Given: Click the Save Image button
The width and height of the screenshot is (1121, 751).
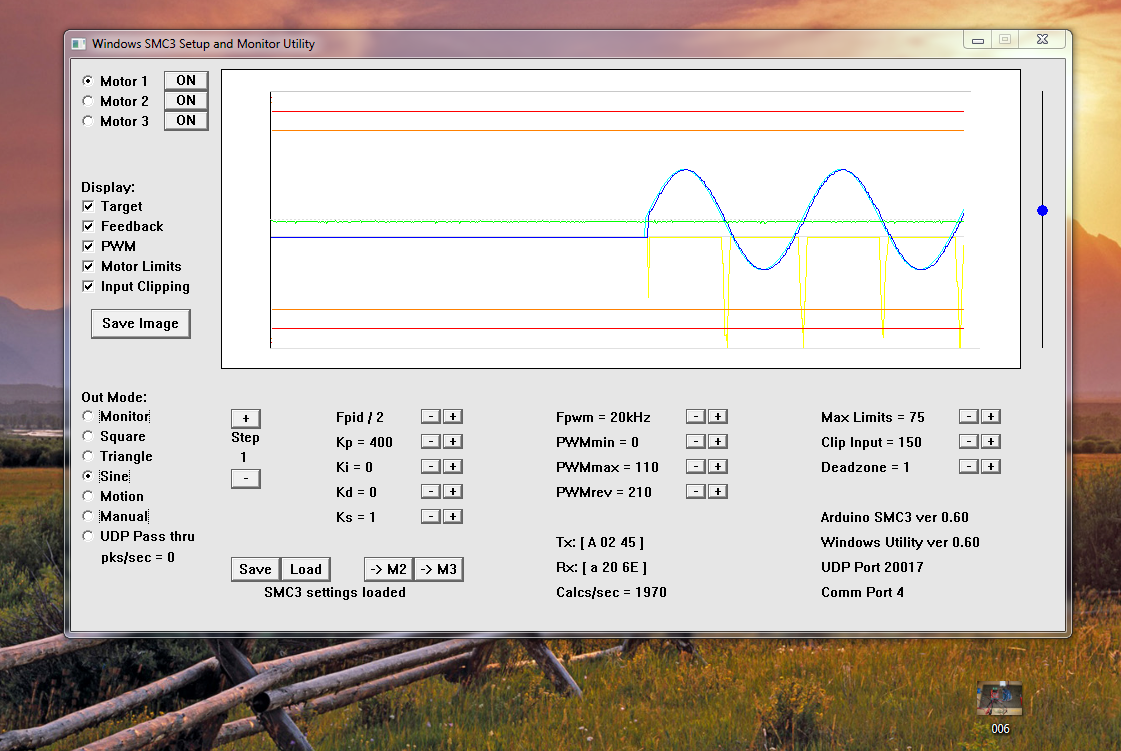Looking at the screenshot, I should point(140,324).
